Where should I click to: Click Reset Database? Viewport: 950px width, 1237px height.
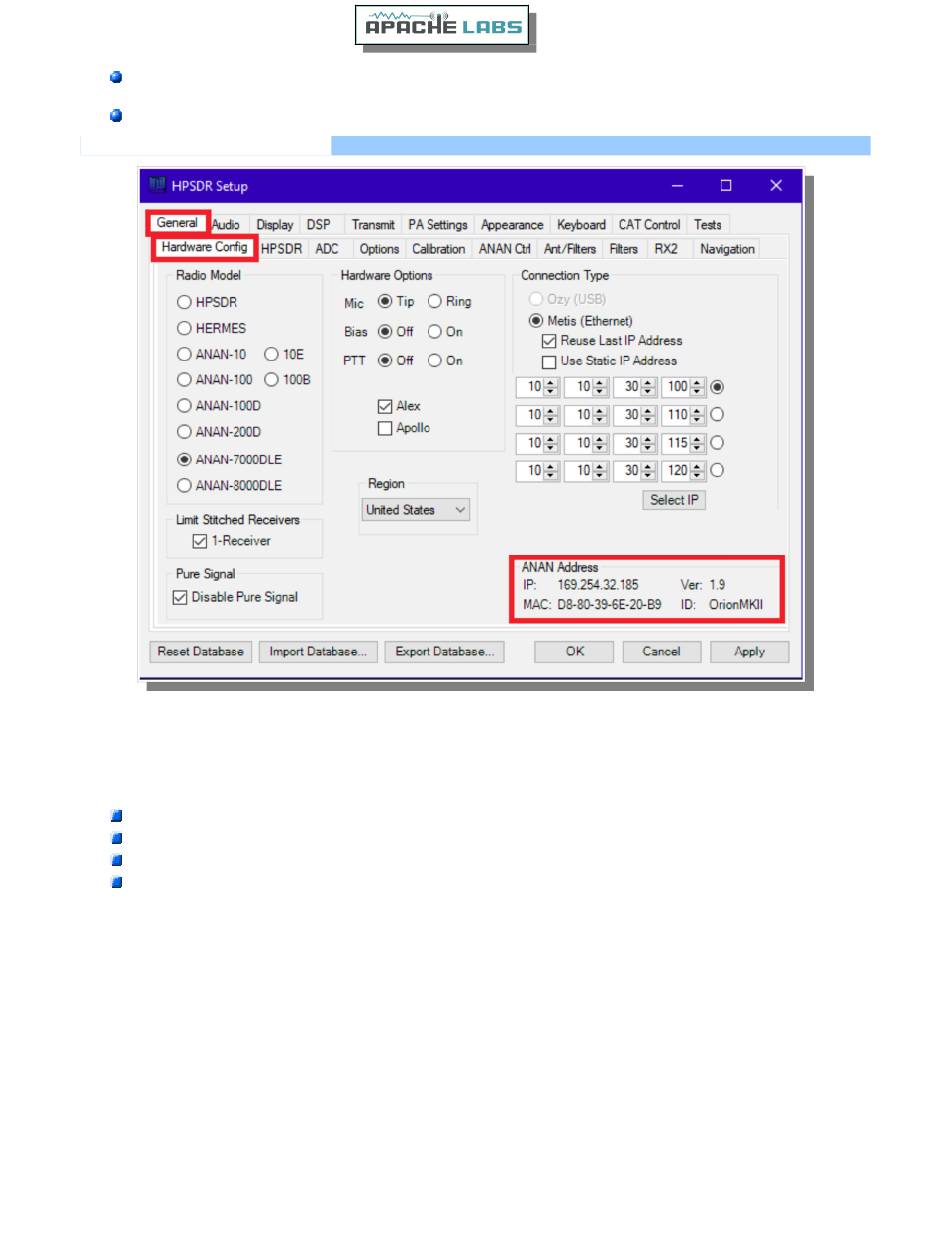(201, 652)
